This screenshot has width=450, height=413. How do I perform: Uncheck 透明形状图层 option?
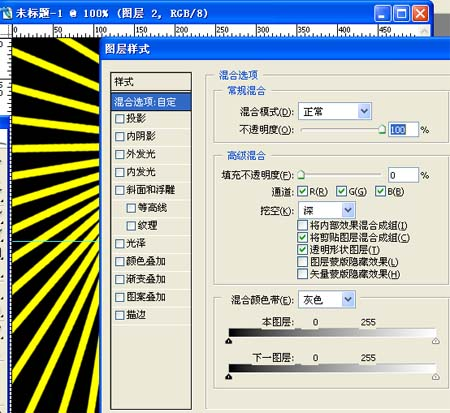point(302,249)
